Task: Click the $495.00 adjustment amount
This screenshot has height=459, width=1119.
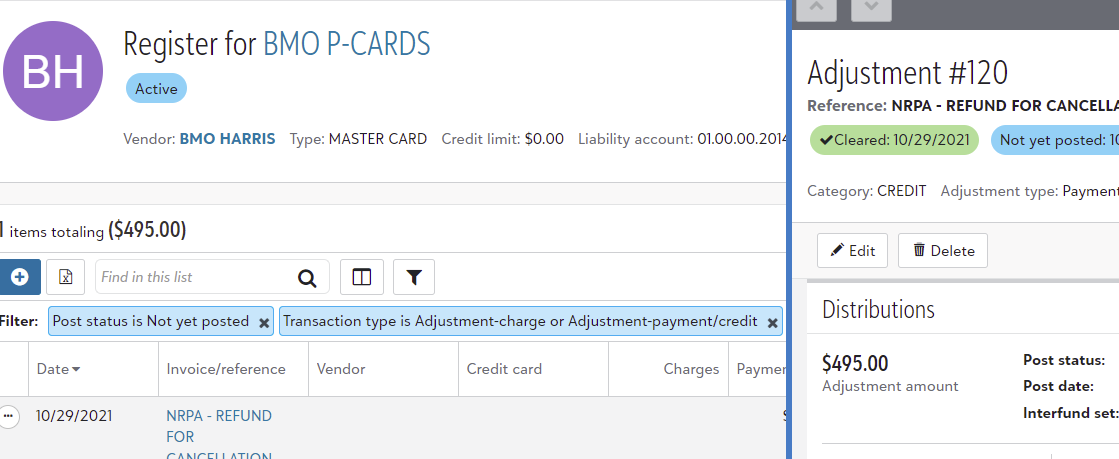Action: (855, 363)
